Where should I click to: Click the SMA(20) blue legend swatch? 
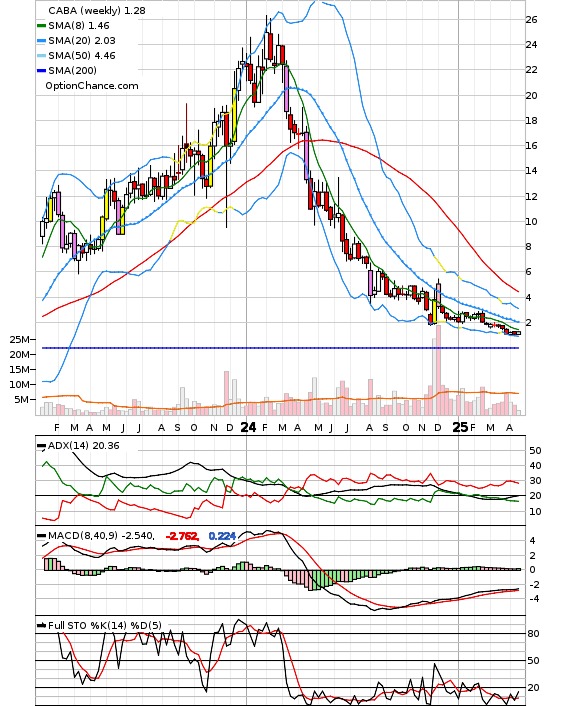41,41
